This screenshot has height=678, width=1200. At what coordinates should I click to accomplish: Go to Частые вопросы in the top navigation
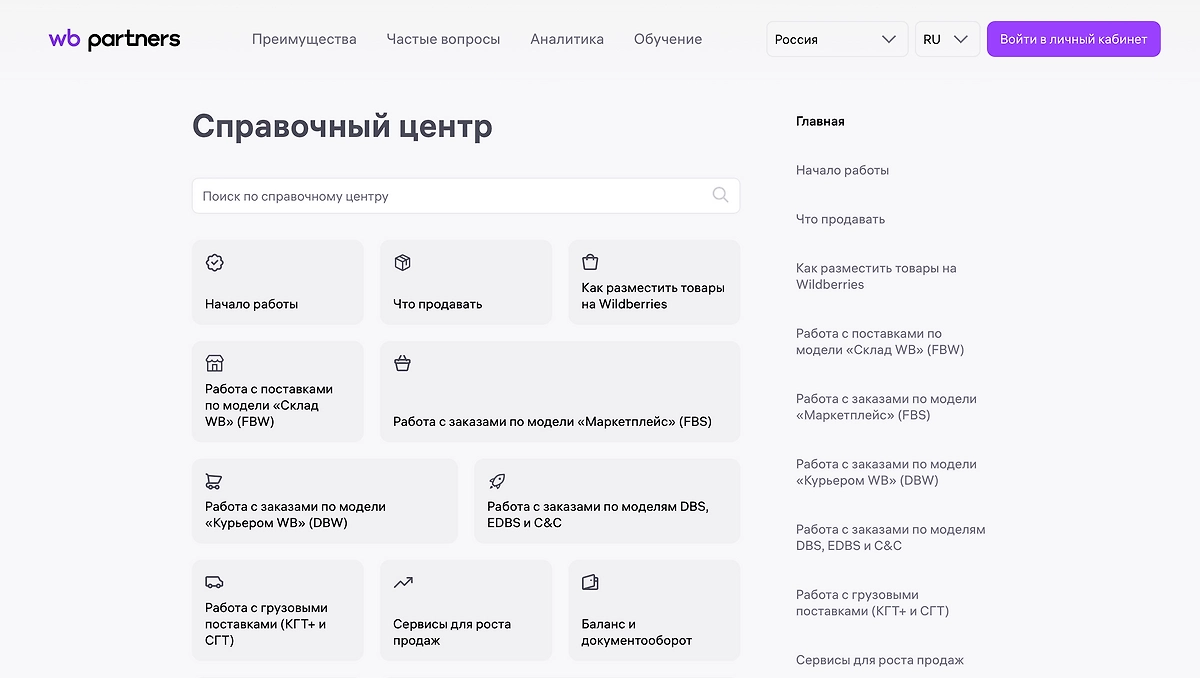point(443,39)
